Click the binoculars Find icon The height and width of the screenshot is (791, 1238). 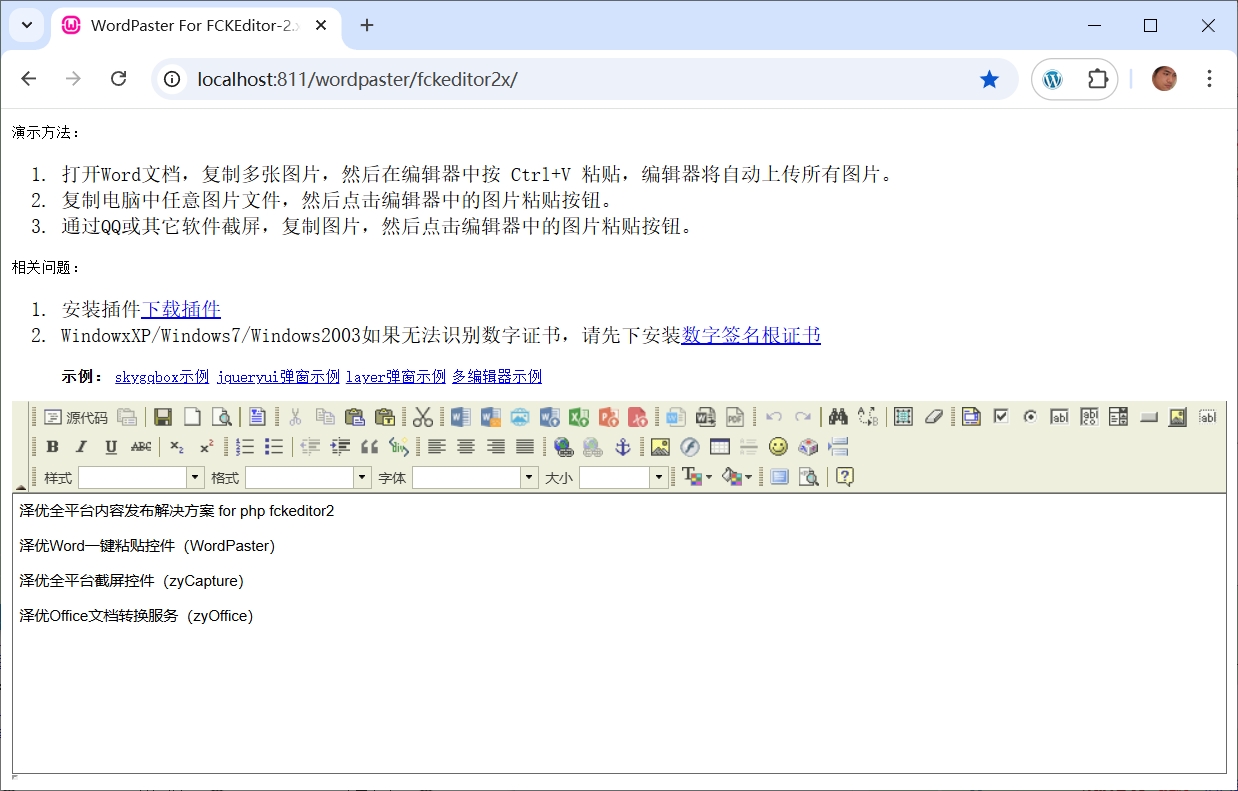pos(838,417)
